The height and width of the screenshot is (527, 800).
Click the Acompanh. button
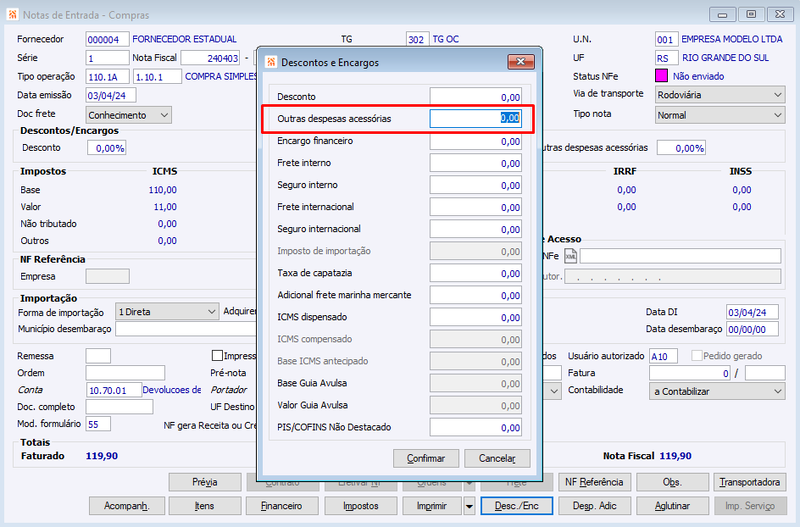(x=127, y=506)
